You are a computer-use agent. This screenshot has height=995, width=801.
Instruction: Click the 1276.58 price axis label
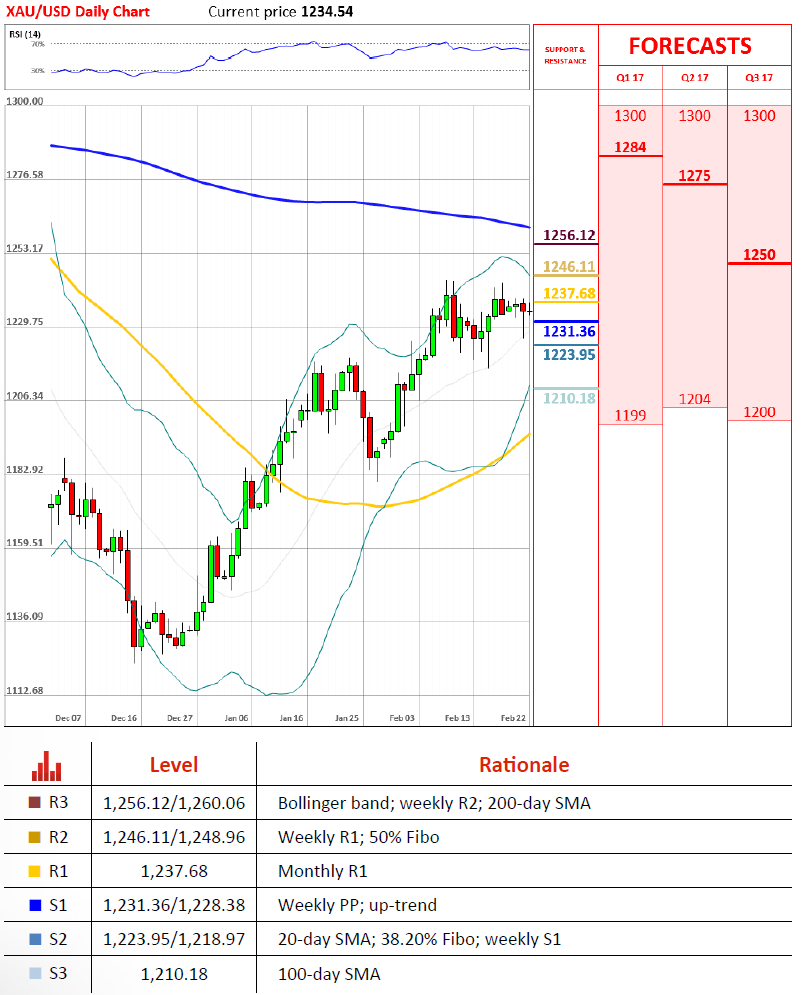[25, 175]
